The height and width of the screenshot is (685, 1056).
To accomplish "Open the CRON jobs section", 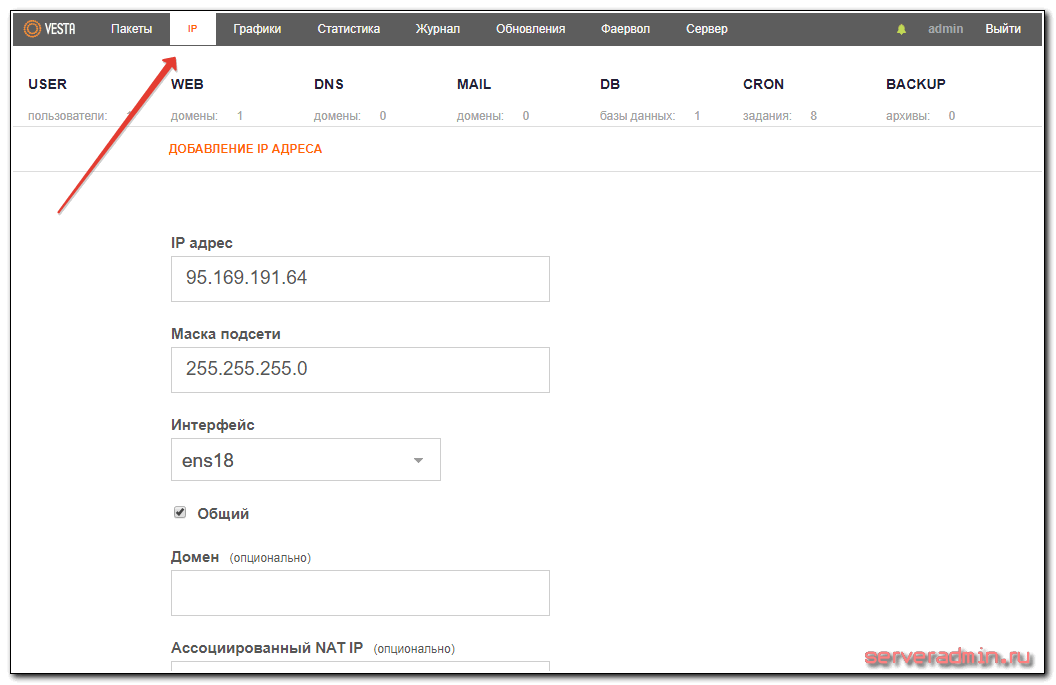I will click(x=763, y=84).
